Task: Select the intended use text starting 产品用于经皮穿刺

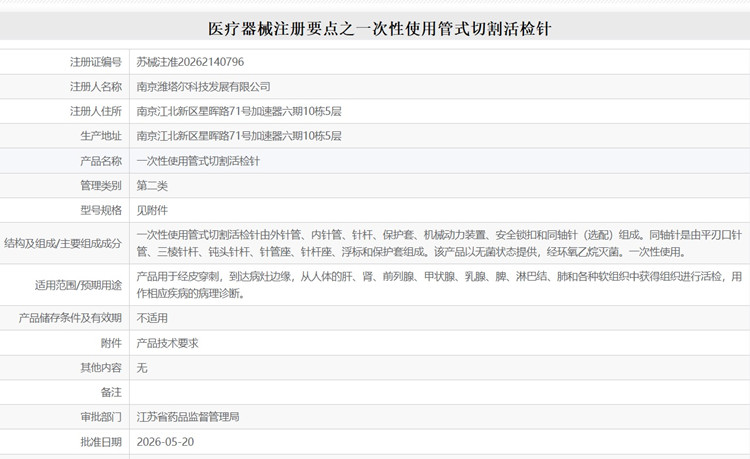Action: point(439,285)
